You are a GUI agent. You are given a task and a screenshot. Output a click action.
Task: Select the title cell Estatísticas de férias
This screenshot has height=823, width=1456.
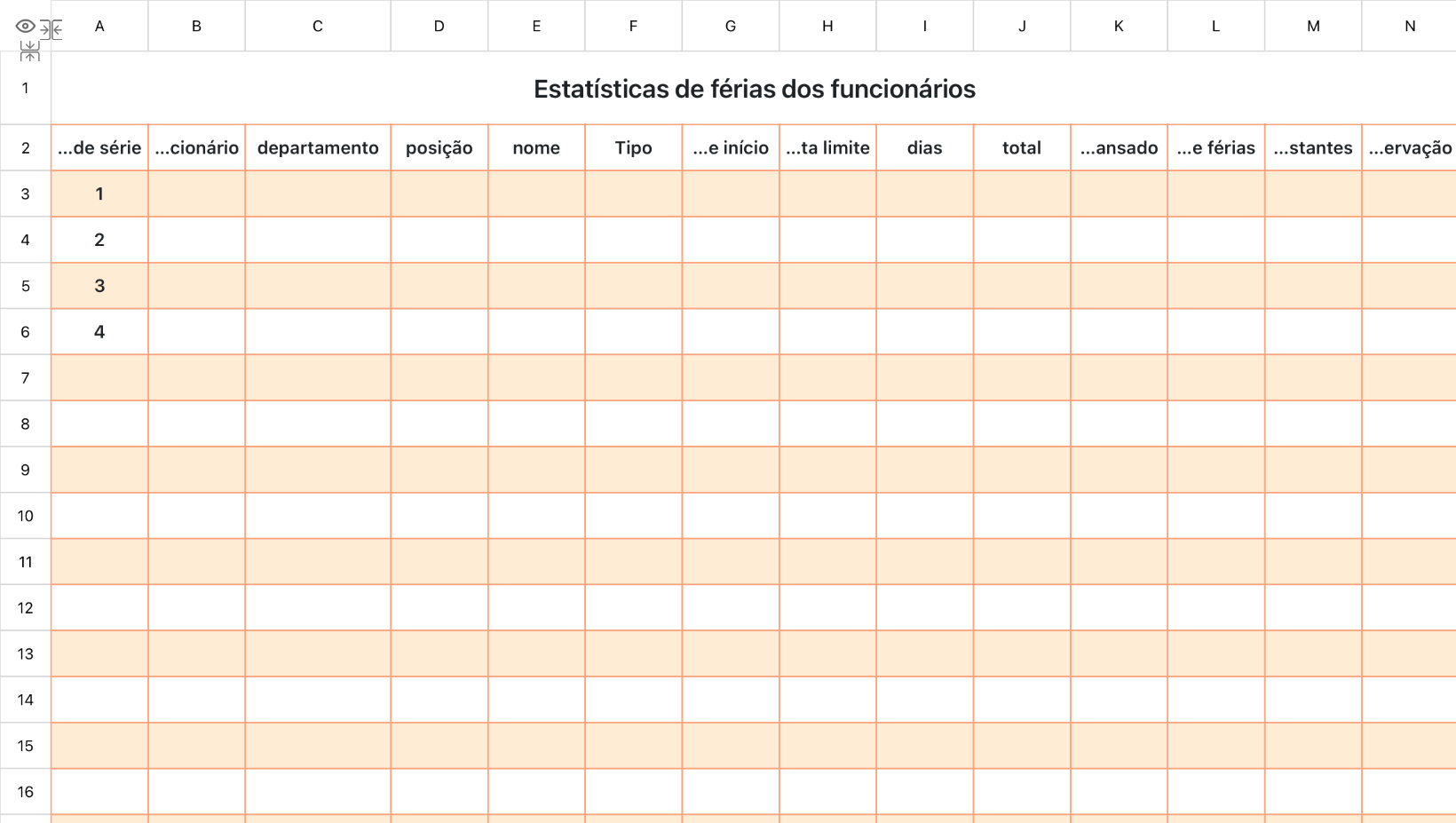coord(754,88)
